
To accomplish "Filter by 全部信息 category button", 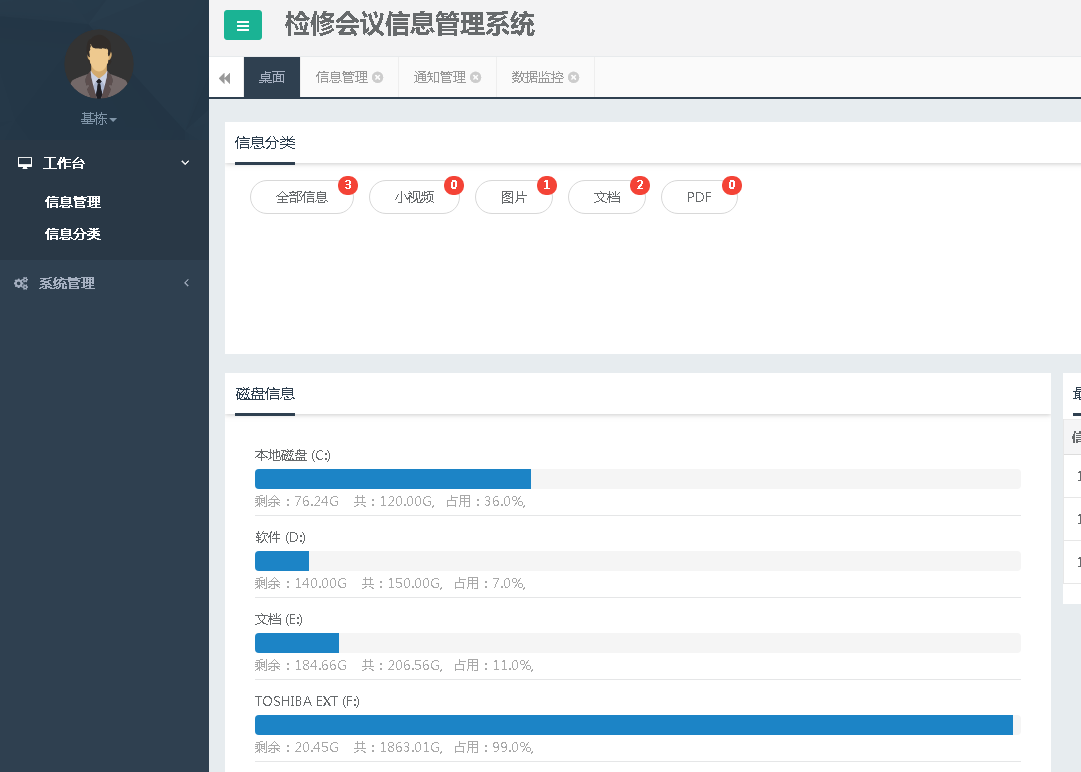I will [x=302, y=197].
